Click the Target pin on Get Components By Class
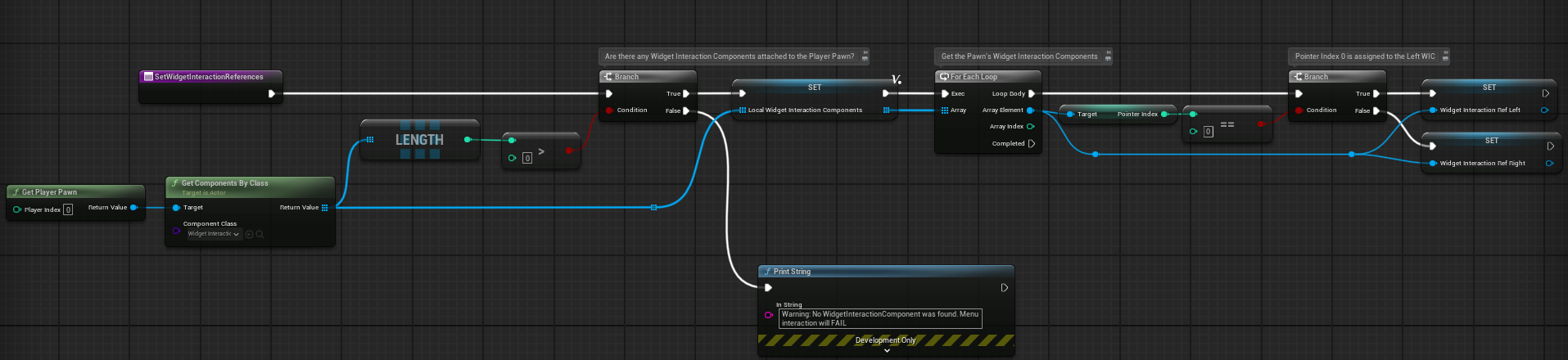Screen dimensions: 1568x360 pyautogui.click(x=176, y=208)
